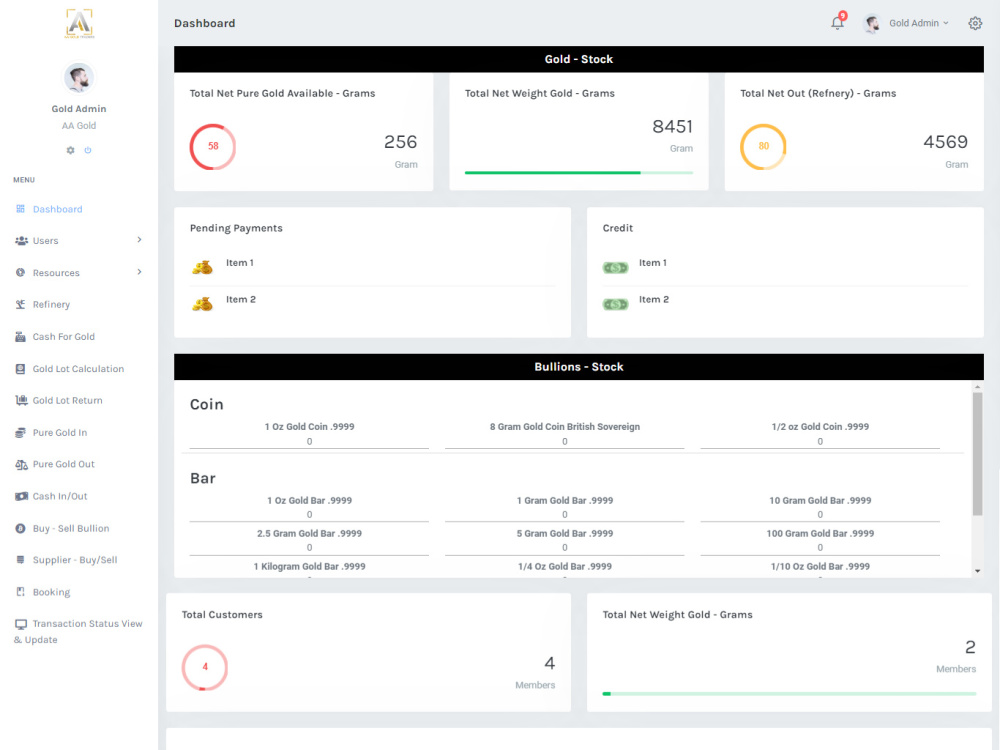Image resolution: width=1000 pixels, height=750 pixels.
Task: Click progress bar under 2 Members
Action: 790,693
